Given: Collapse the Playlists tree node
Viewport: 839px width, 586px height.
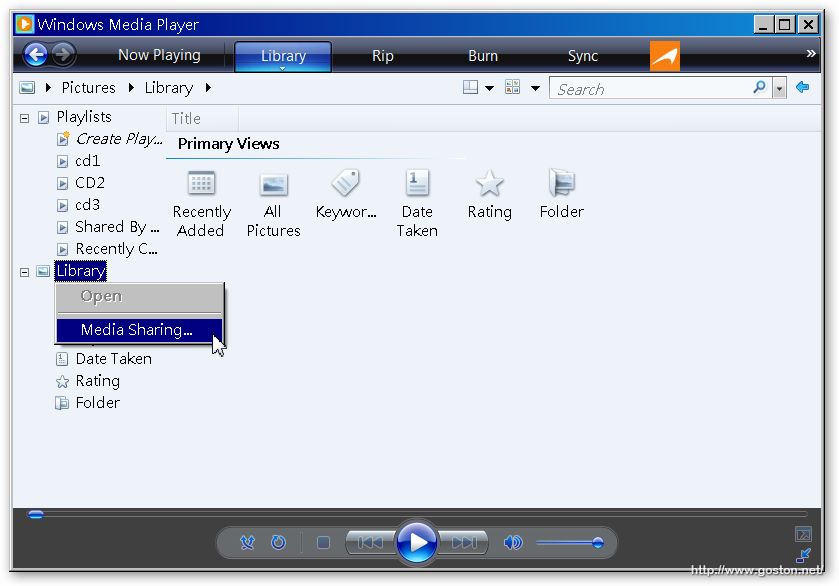Looking at the screenshot, I should [x=24, y=118].
